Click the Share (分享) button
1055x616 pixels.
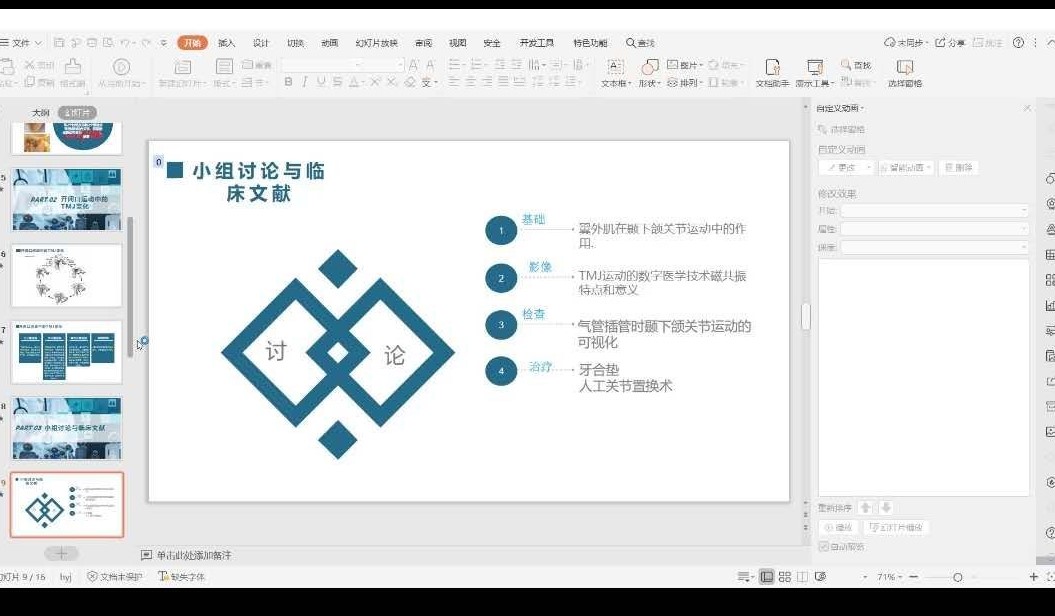pos(950,43)
